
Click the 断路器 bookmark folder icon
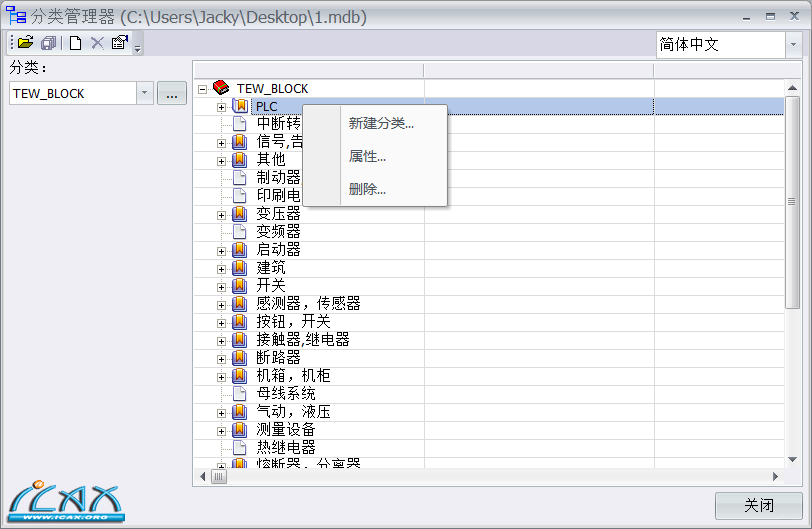click(x=239, y=358)
